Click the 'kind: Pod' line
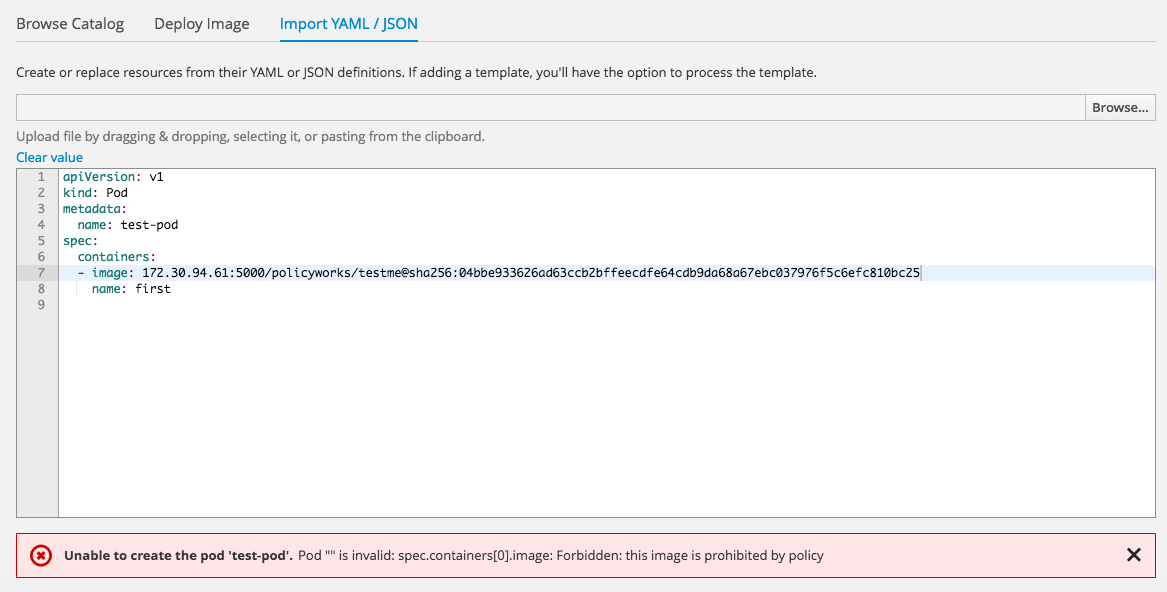Screen dimensions: 1167x592 (95, 193)
